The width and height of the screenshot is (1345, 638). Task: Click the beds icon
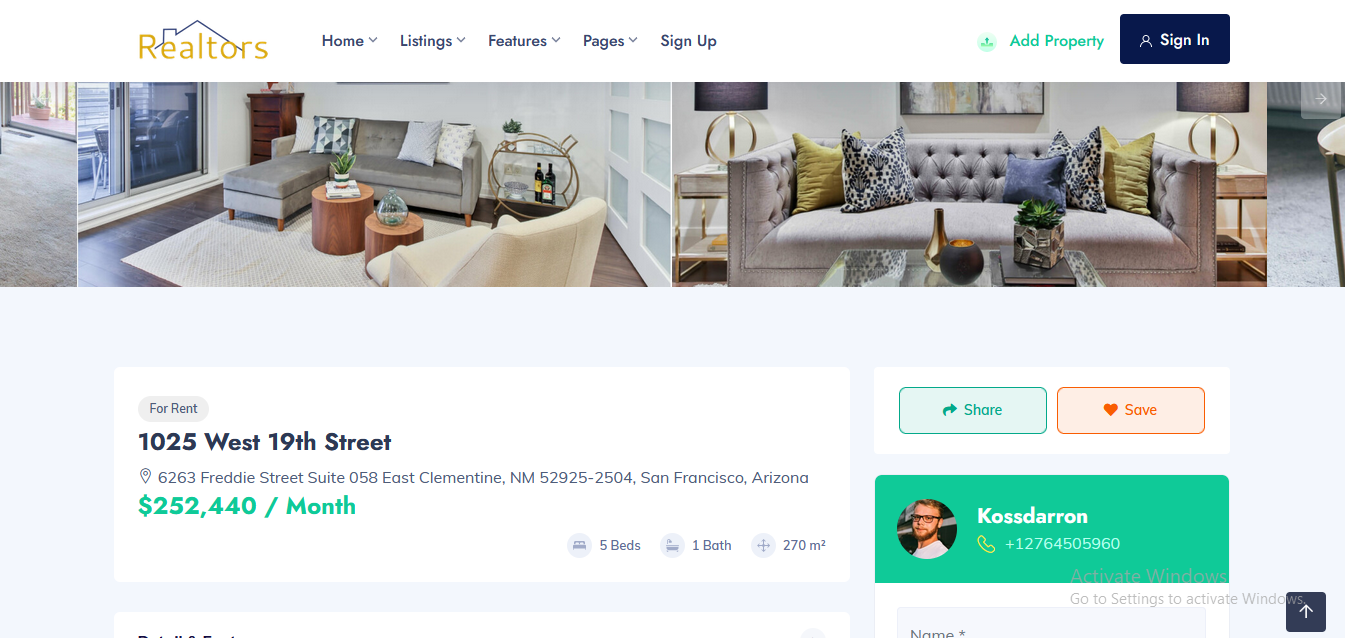coord(579,545)
